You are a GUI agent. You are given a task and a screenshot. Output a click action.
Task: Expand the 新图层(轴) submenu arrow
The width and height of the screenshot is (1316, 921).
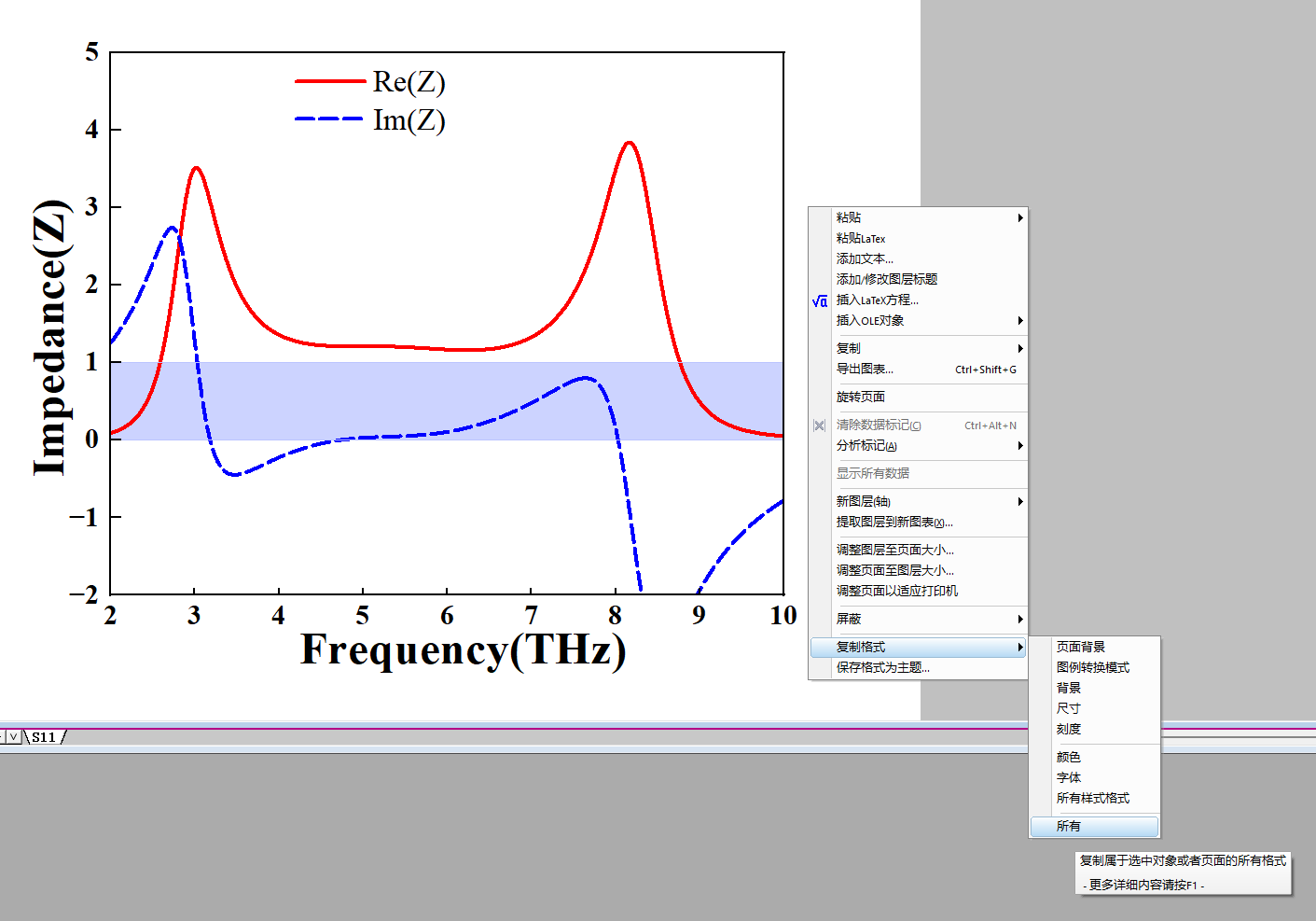(1020, 502)
